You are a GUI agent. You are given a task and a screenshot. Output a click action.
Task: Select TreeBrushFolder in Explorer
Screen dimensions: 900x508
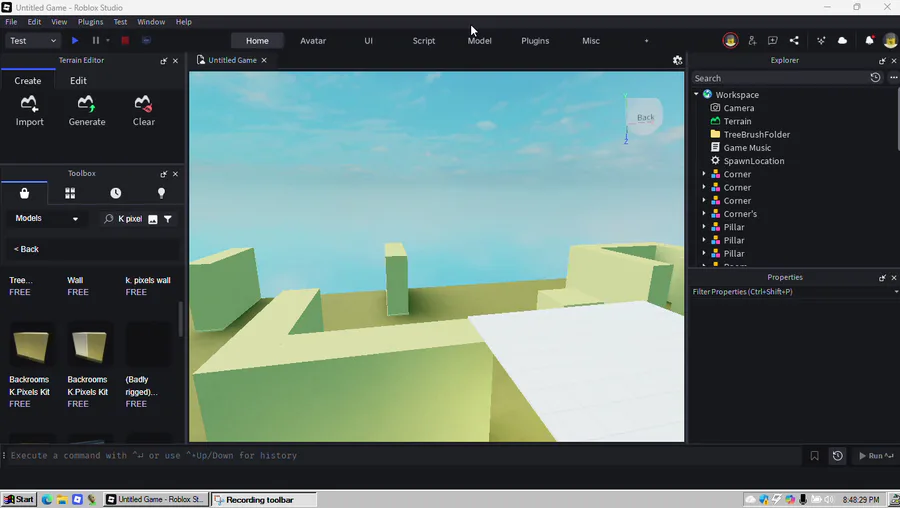coord(756,134)
